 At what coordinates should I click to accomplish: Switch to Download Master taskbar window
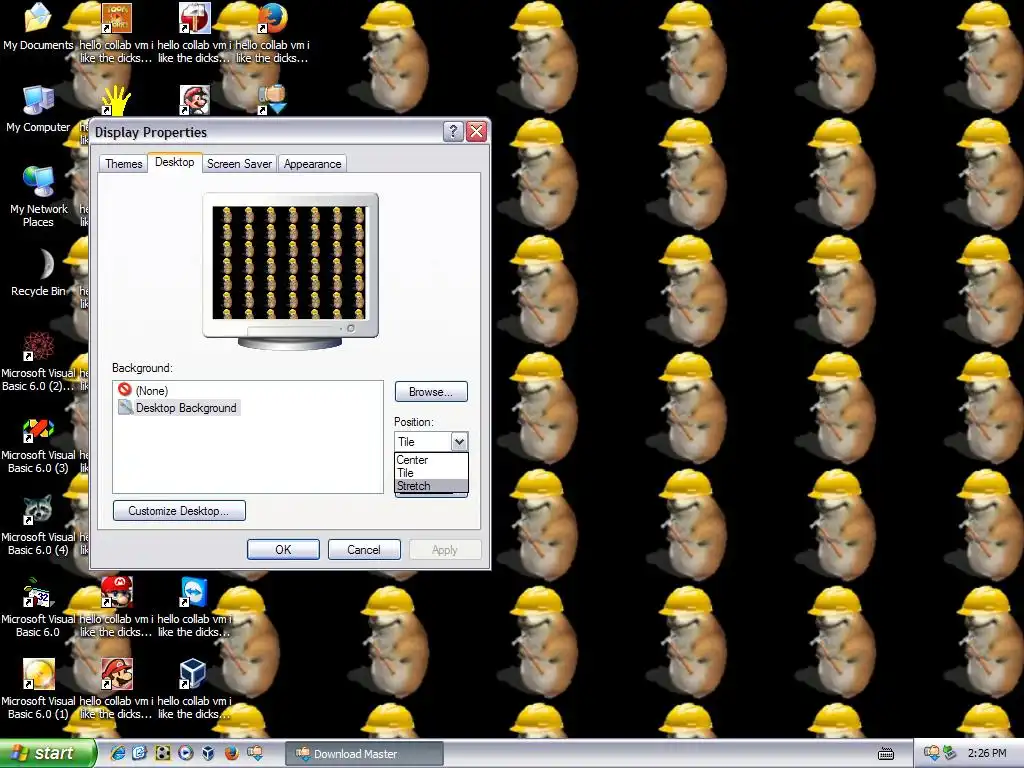[x=364, y=754]
